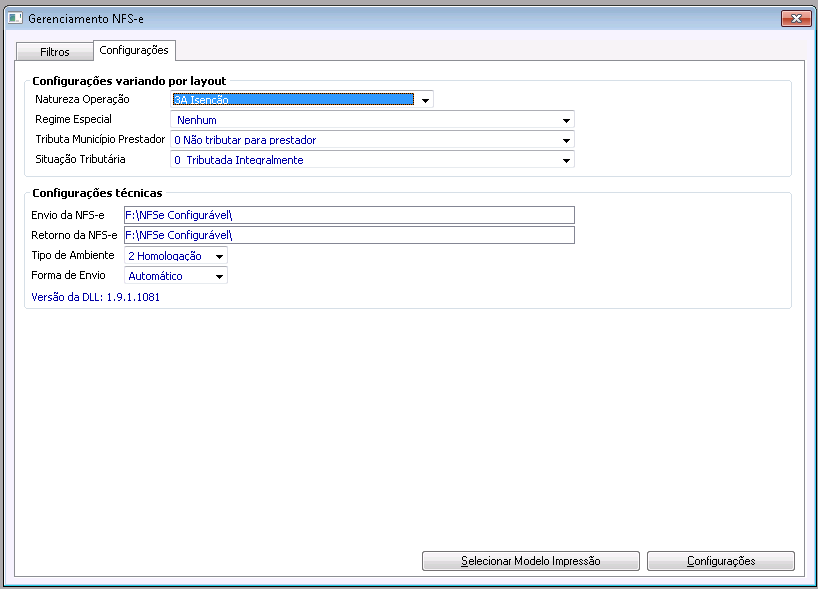
Task: Click the Versão da DLL text
Action: [97, 297]
